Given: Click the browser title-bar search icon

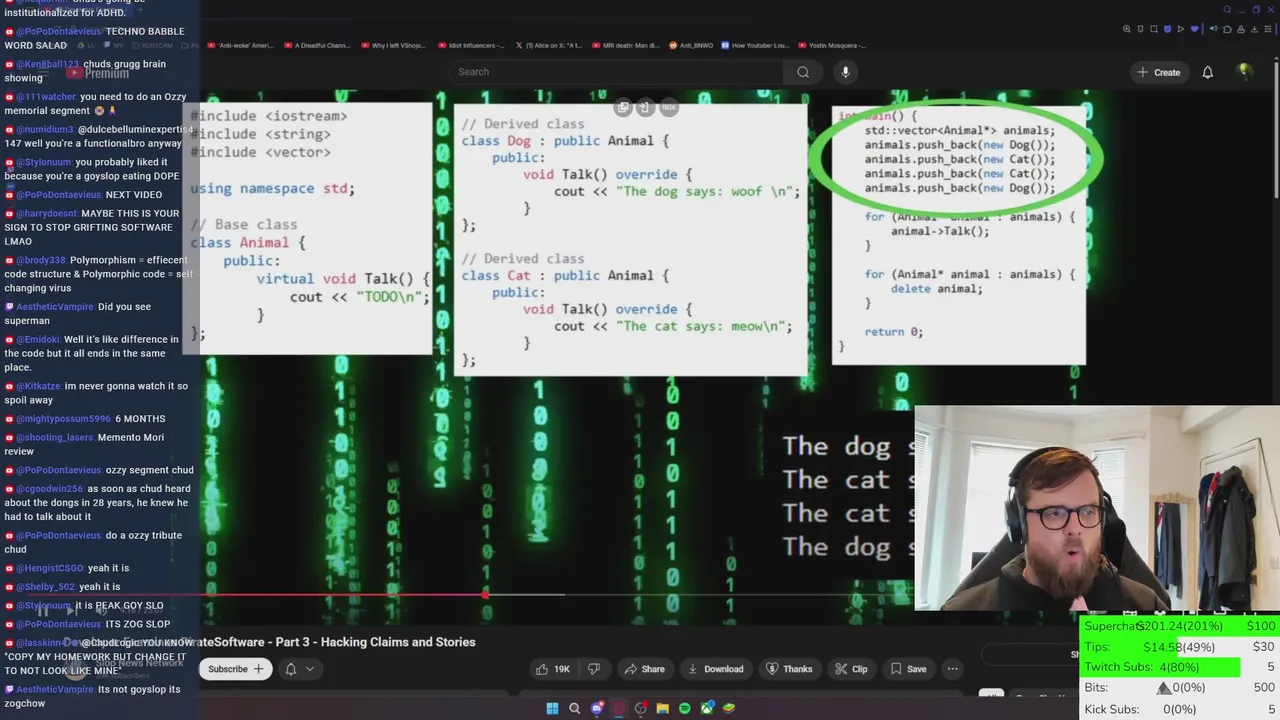Looking at the screenshot, I should (1228, 10).
